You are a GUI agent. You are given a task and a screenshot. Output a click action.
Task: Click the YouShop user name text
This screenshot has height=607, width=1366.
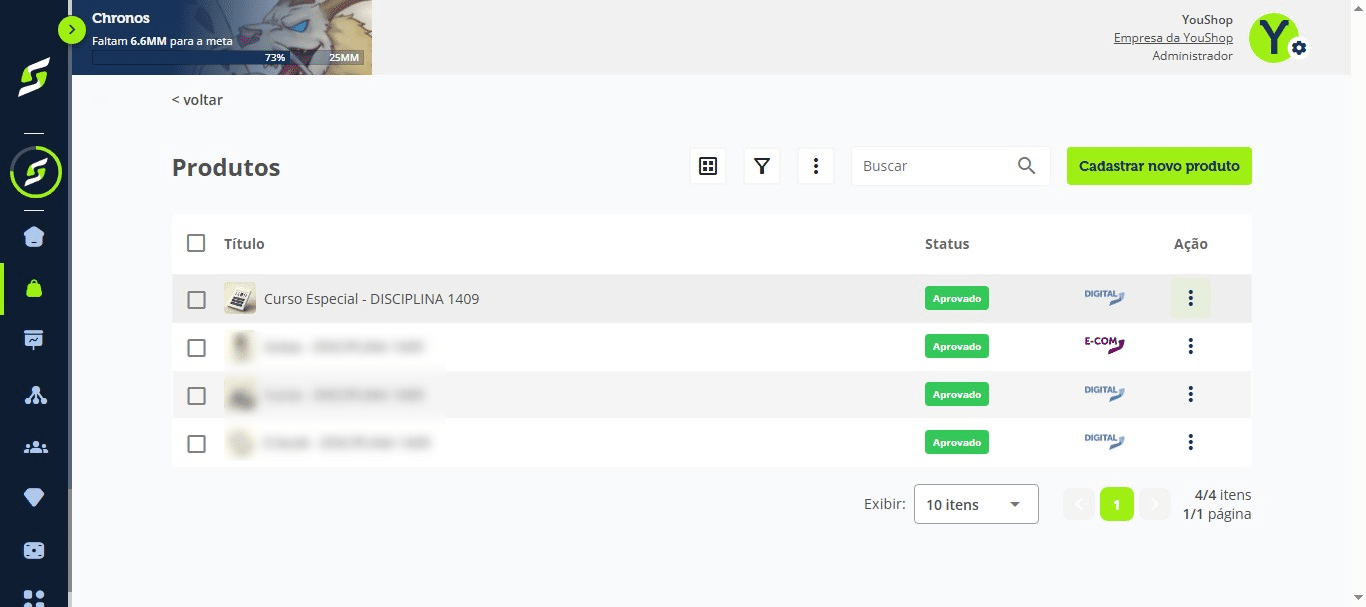click(x=1207, y=20)
